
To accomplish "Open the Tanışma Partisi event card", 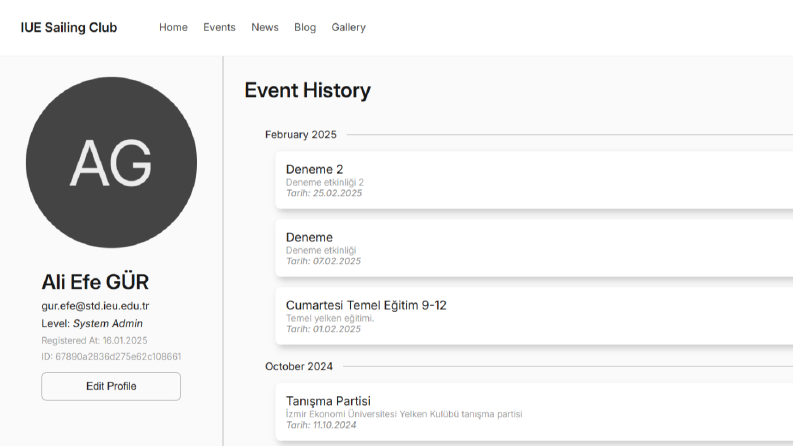I will tap(534, 412).
